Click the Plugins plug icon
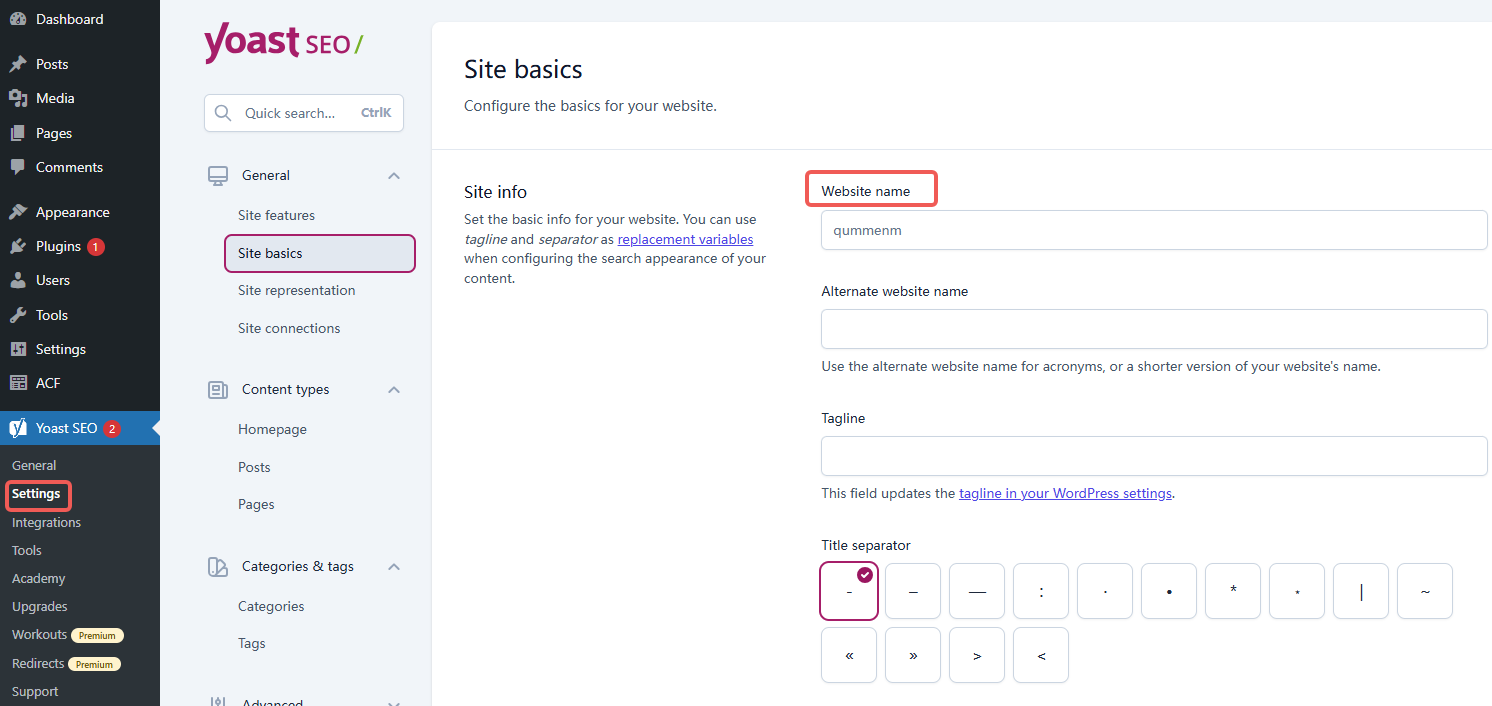 (x=18, y=246)
